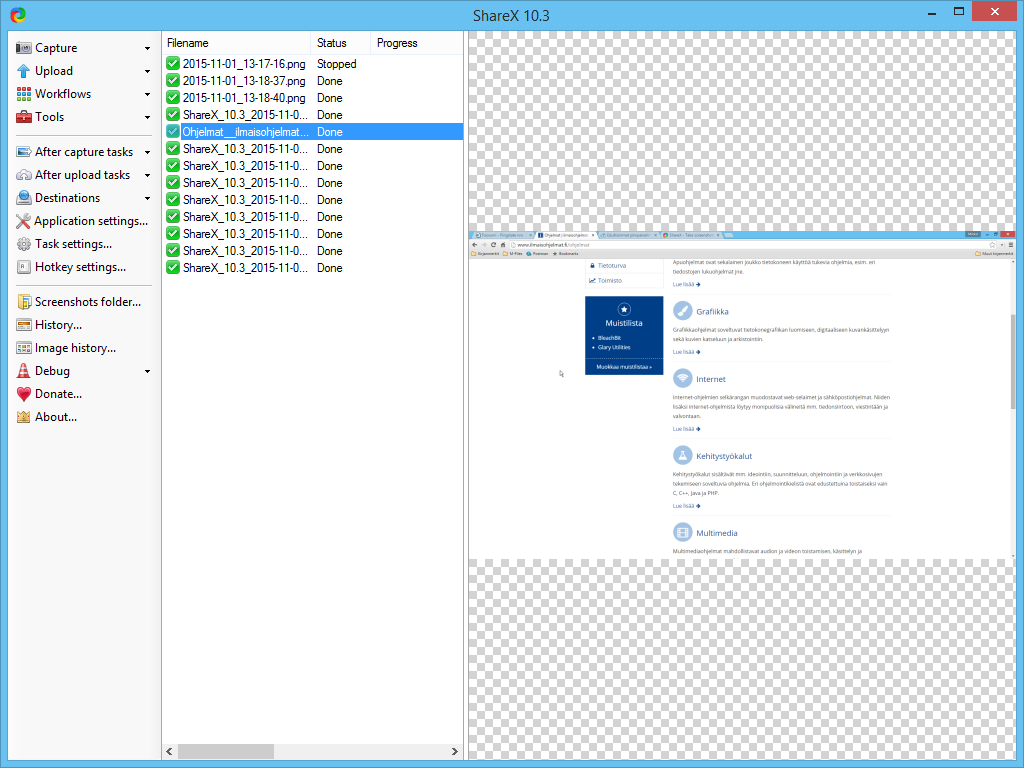1024x768 pixels.
Task: Expand the Upload submenu arrow
Action: (148, 71)
